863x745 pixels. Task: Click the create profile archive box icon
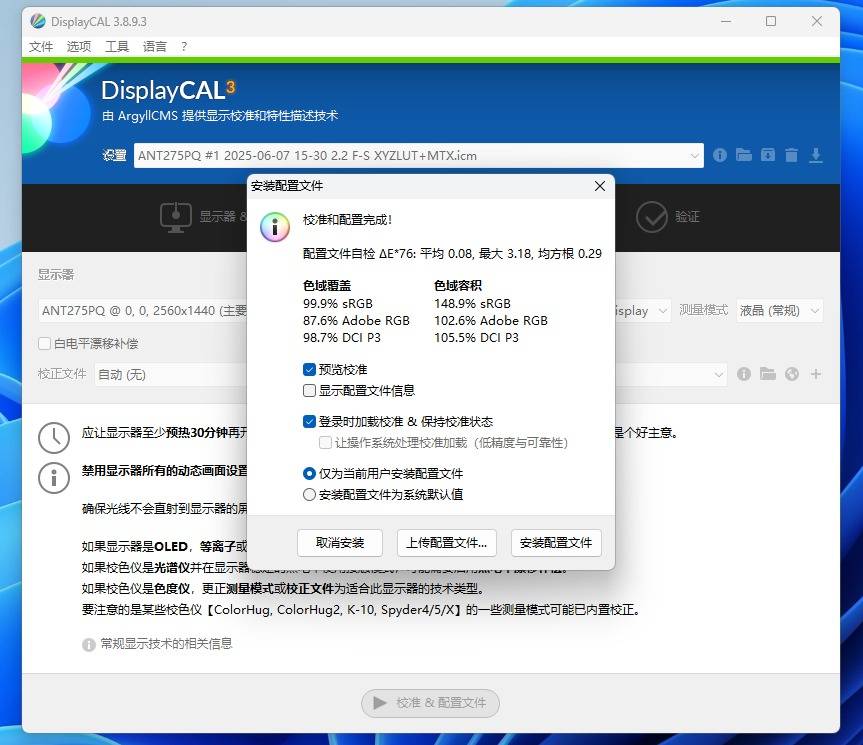(x=767, y=155)
